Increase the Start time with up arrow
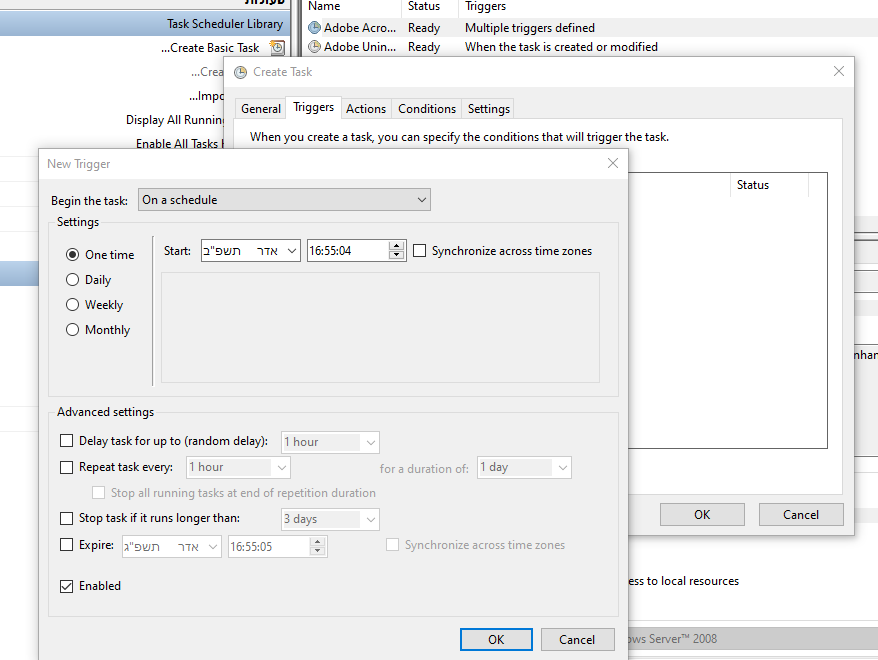 coord(396,246)
